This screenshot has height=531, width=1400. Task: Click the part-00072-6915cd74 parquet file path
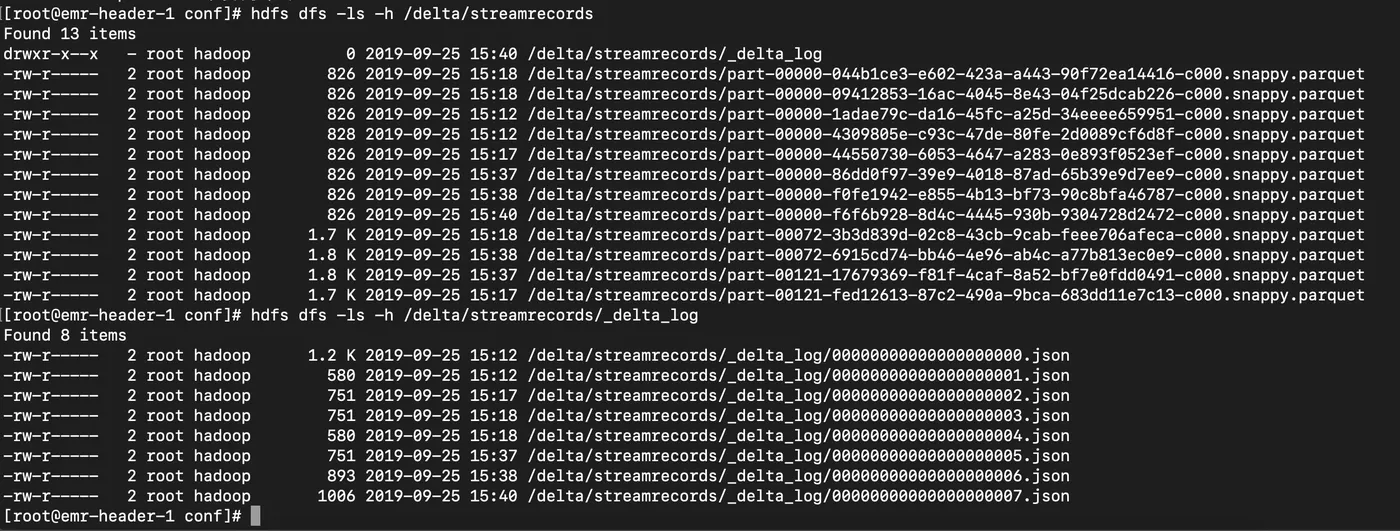click(946, 255)
